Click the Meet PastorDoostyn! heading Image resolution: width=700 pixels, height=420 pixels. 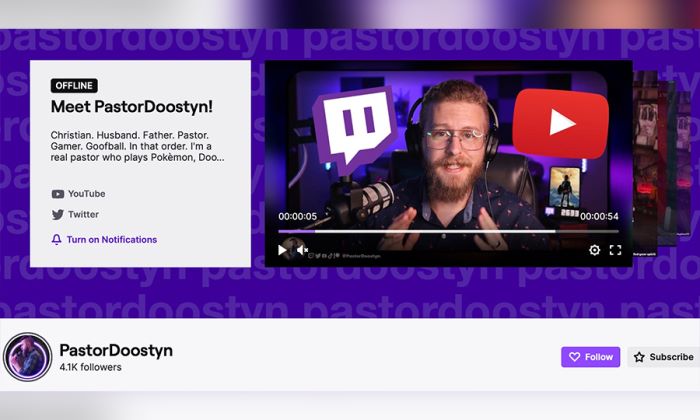132,107
